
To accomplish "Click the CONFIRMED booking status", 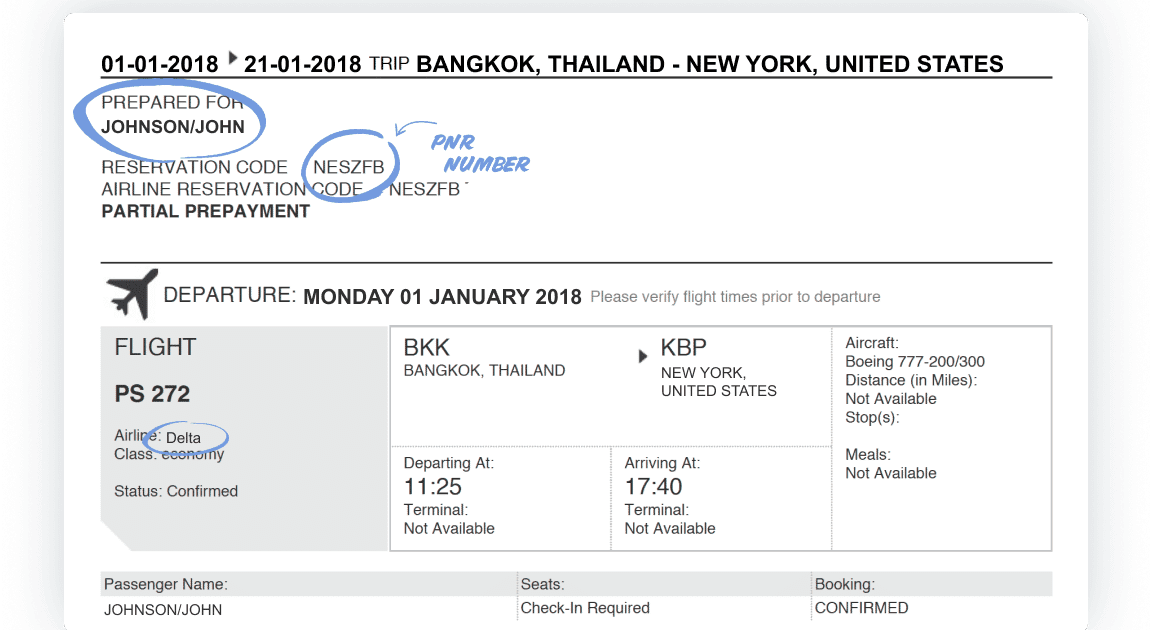I will (x=861, y=608).
